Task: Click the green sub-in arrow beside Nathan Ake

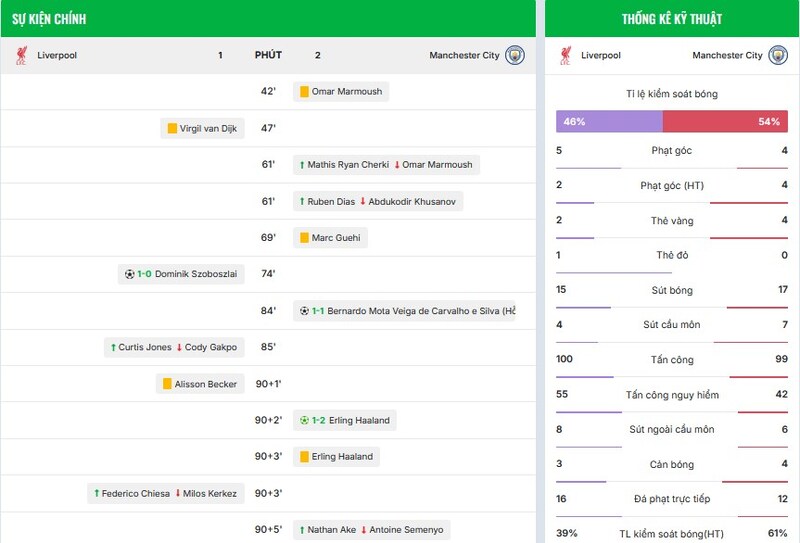Action: (302, 530)
